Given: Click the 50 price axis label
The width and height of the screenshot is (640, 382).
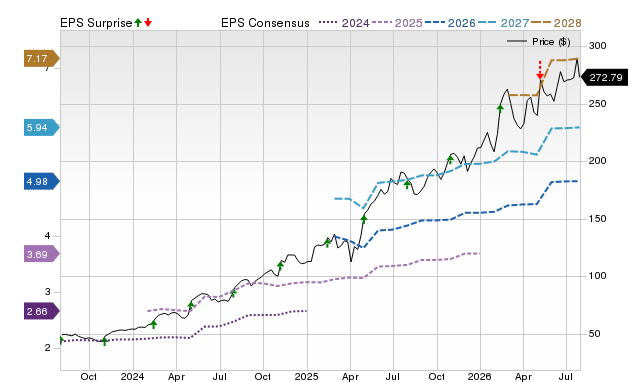Looking at the screenshot, I should tap(595, 334).
